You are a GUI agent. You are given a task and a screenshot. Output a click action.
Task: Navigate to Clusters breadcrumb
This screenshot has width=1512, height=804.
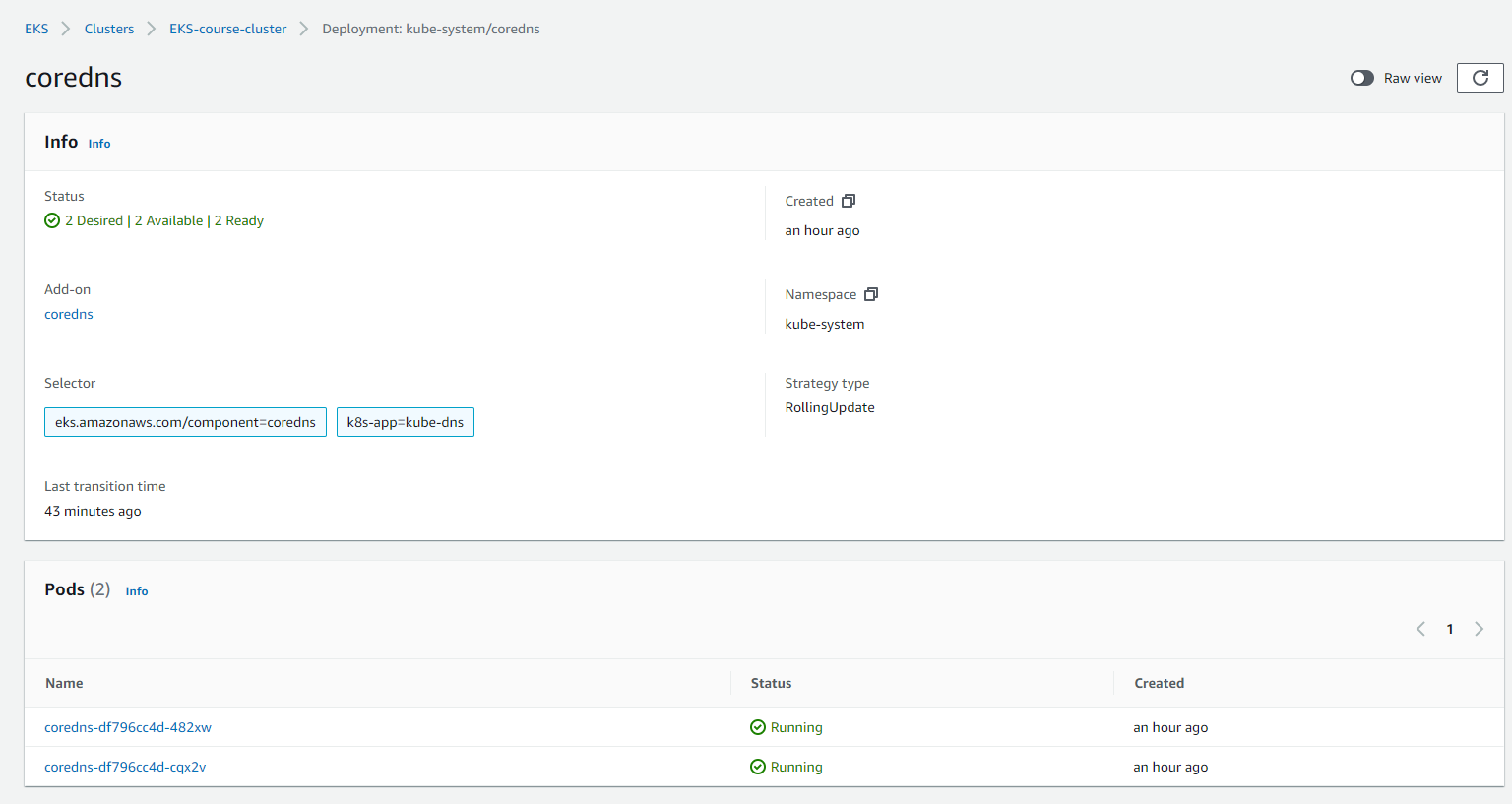click(109, 29)
